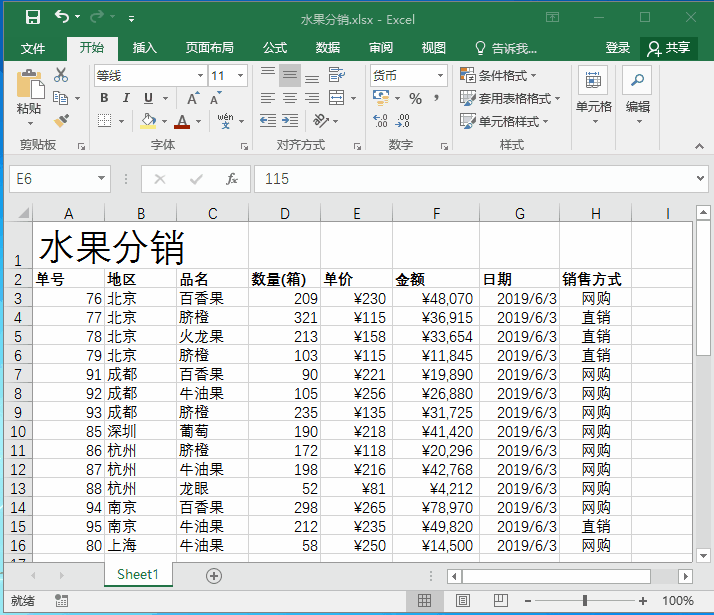Click the accounting number format icon
This screenshot has height=615, width=714.
click(x=381, y=97)
